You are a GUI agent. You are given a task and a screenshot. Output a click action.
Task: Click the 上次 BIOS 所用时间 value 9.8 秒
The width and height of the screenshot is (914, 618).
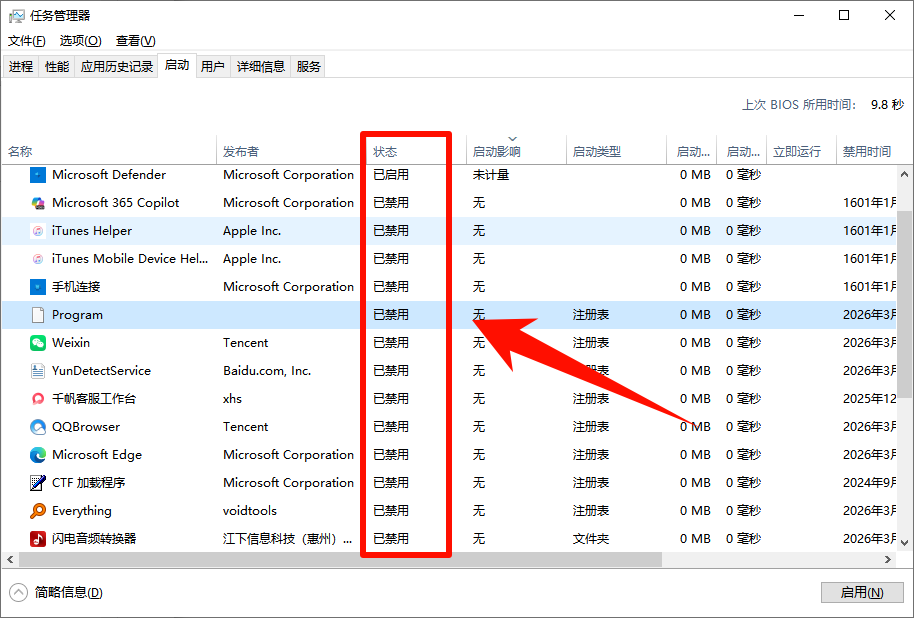(x=887, y=105)
